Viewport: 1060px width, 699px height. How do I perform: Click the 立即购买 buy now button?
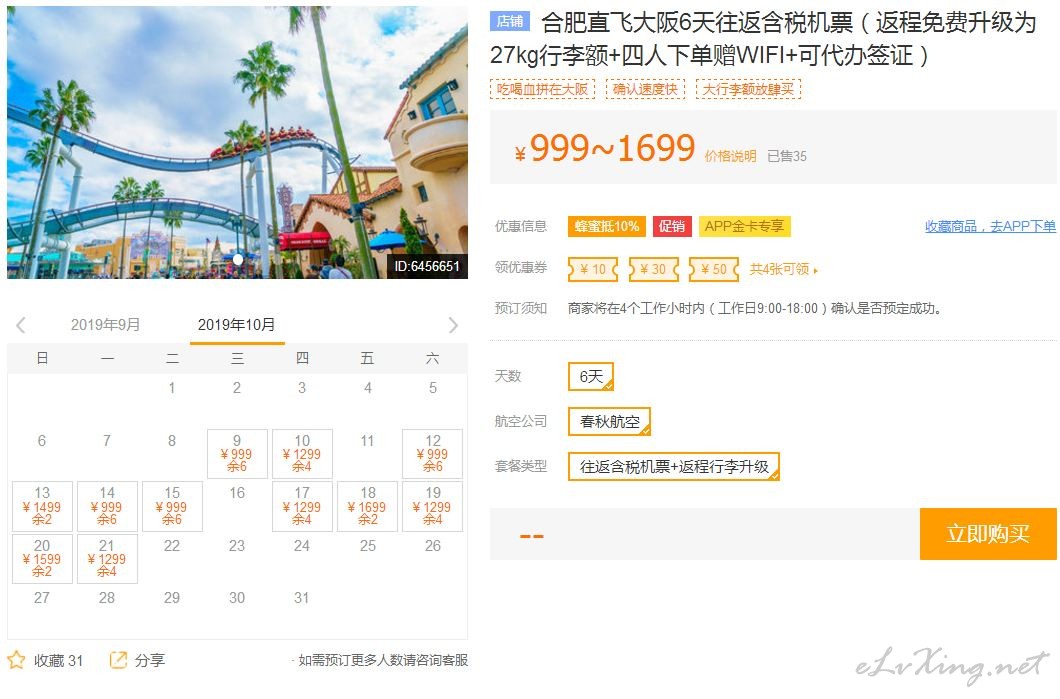click(x=988, y=534)
